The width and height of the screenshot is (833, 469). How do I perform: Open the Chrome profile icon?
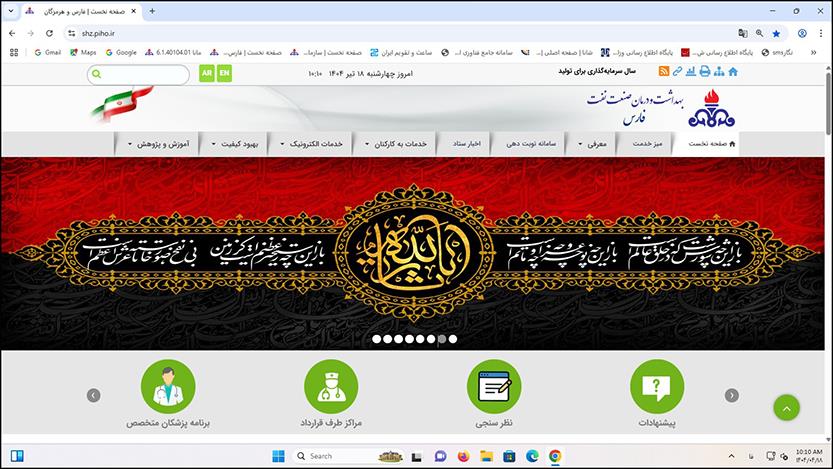pyautogui.click(x=802, y=33)
